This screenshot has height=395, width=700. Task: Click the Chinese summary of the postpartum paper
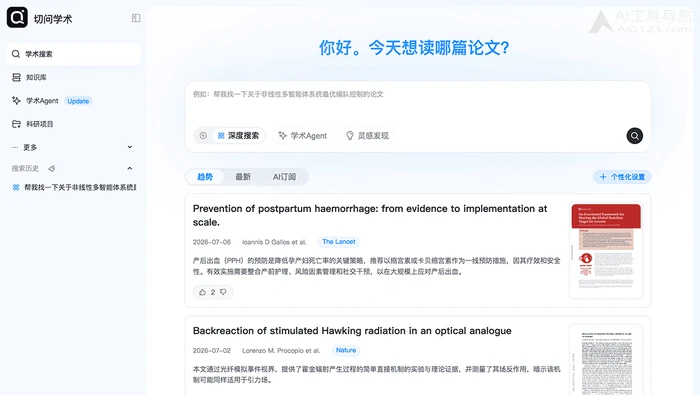(x=376, y=266)
